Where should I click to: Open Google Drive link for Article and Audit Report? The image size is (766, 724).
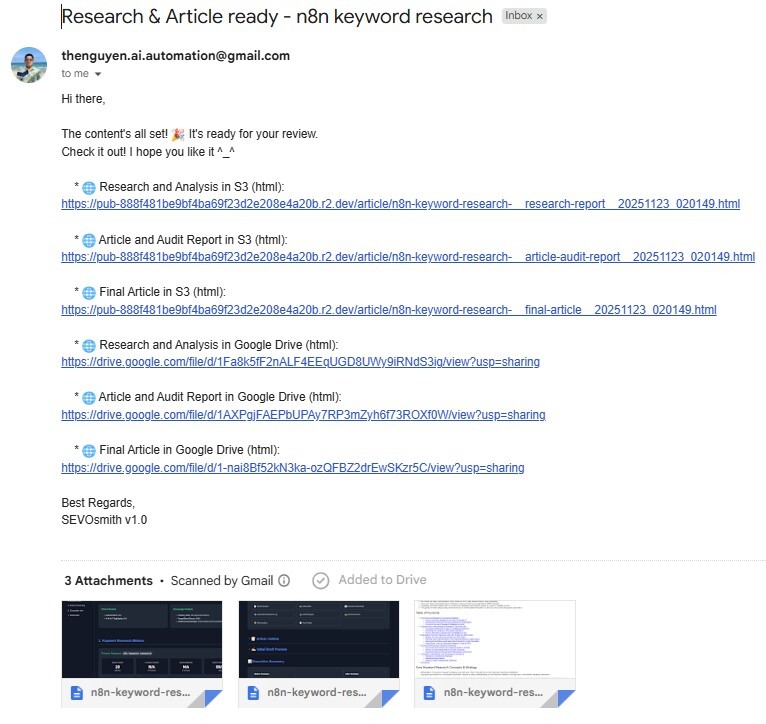click(303, 415)
